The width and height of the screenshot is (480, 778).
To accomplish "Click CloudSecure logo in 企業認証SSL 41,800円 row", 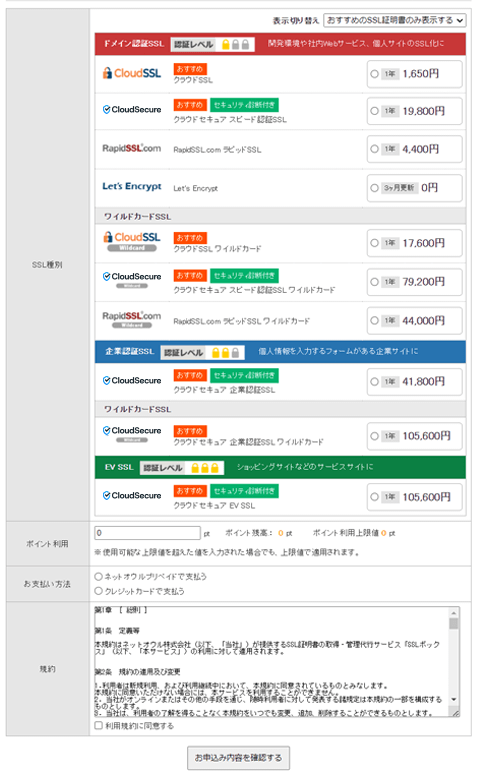I will tap(132, 381).
